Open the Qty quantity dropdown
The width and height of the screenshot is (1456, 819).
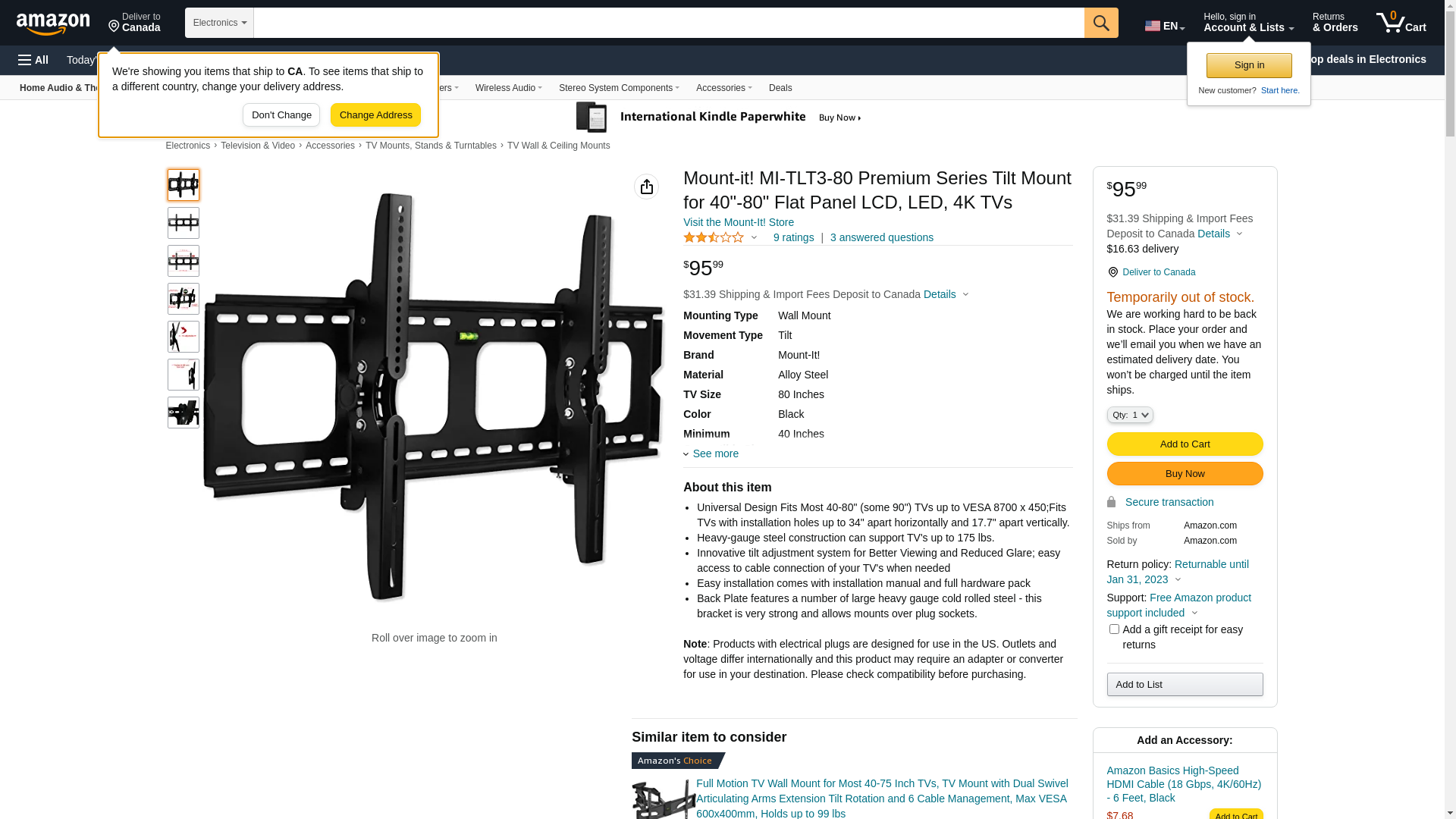coord(1130,415)
